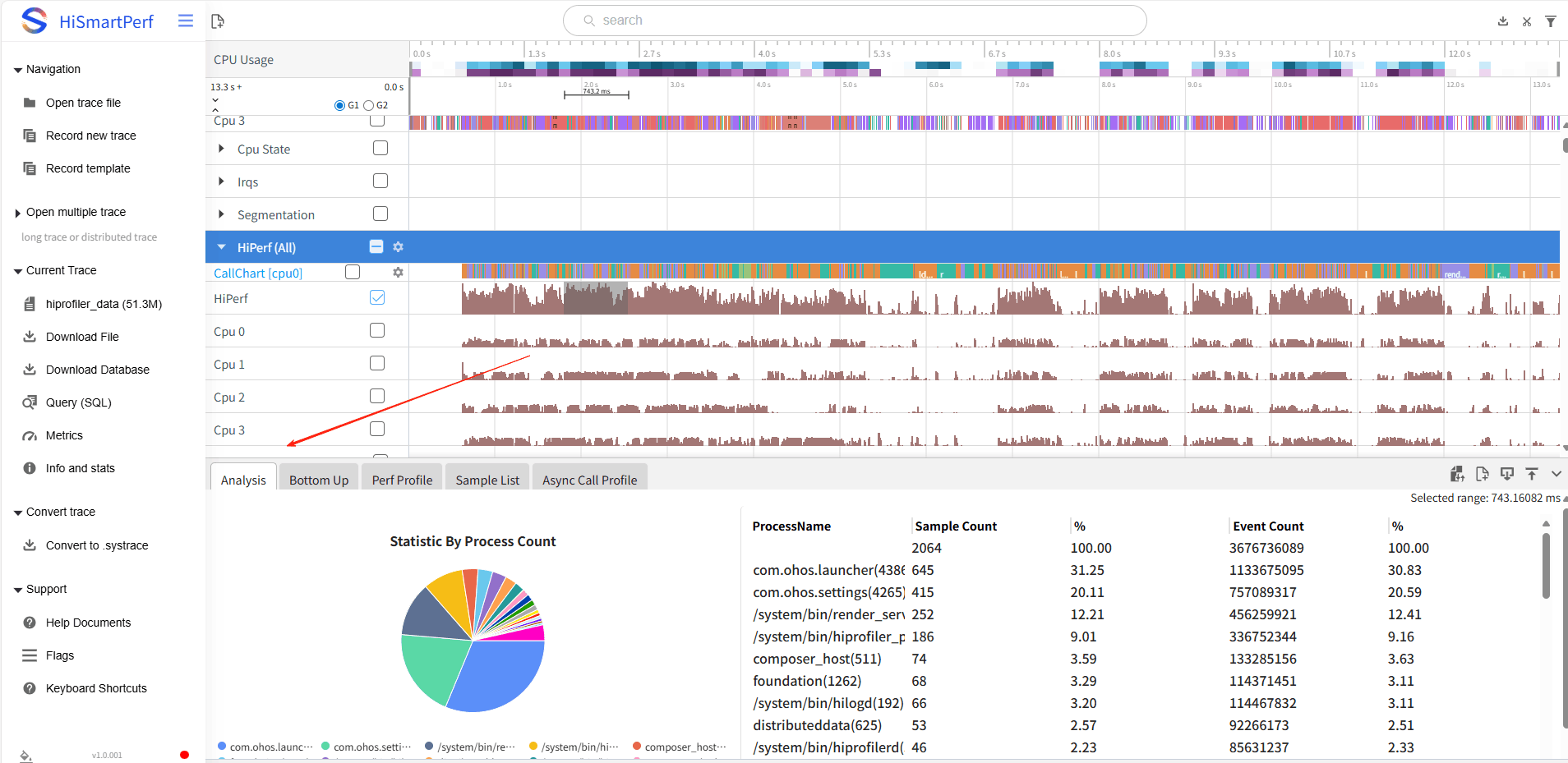The width and height of the screenshot is (1568, 763).
Task: Click the ProcessName column header
Action: tap(791, 526)
